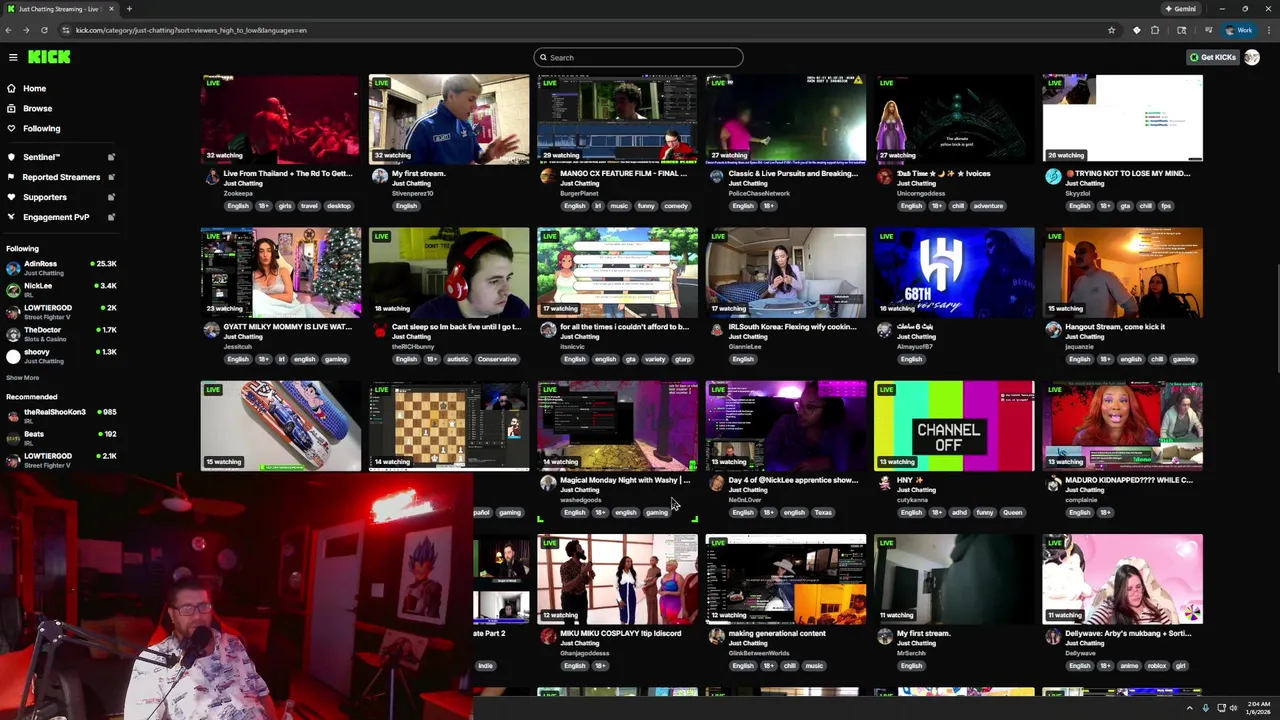Click the external-link icon beside Sentinel™
Image resolution: width=1280 pixels, height=720 pixels.
pyautogui.click(x=111, y=157)
